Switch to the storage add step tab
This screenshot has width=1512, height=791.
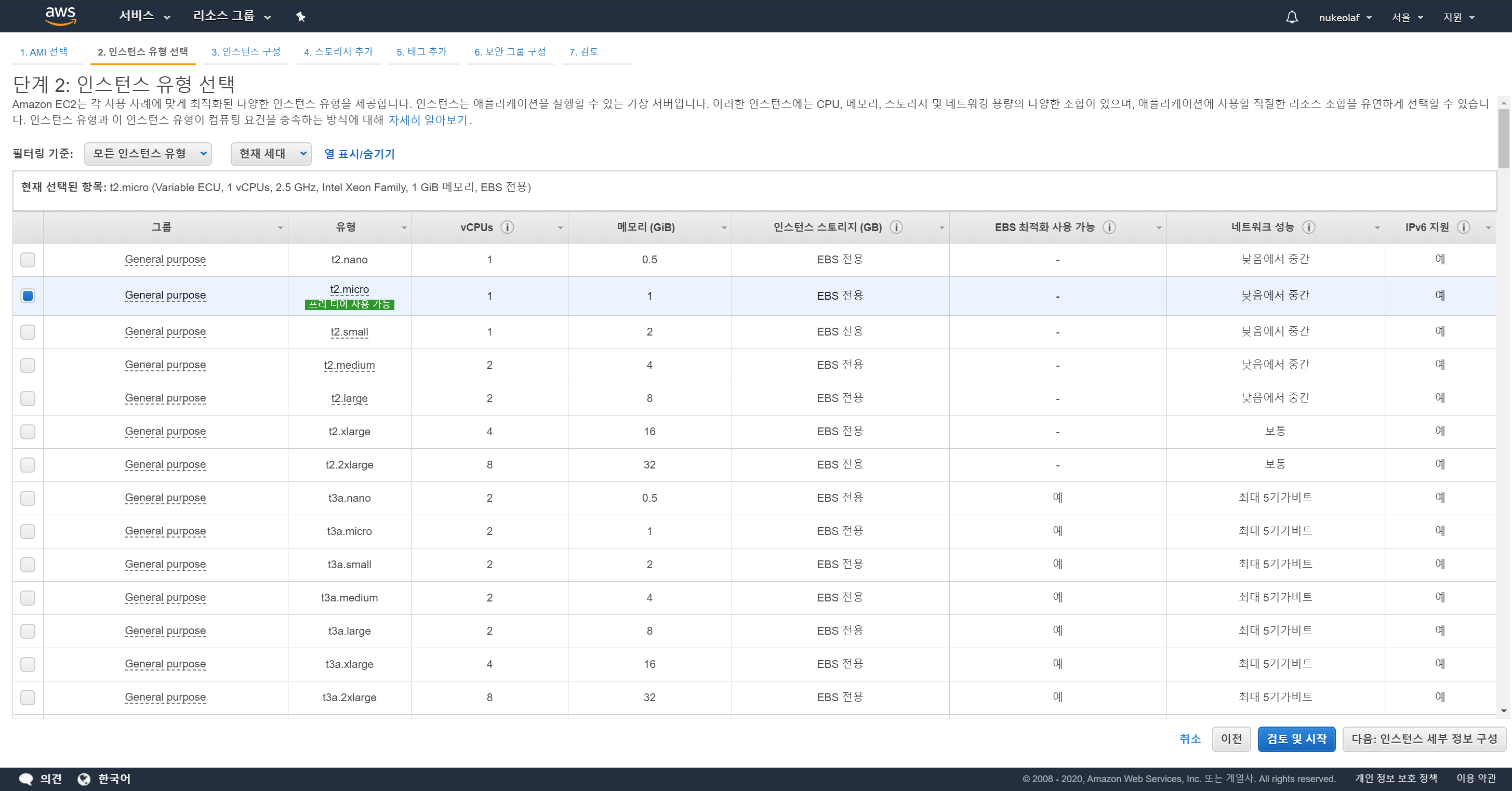tap(338, 51)
